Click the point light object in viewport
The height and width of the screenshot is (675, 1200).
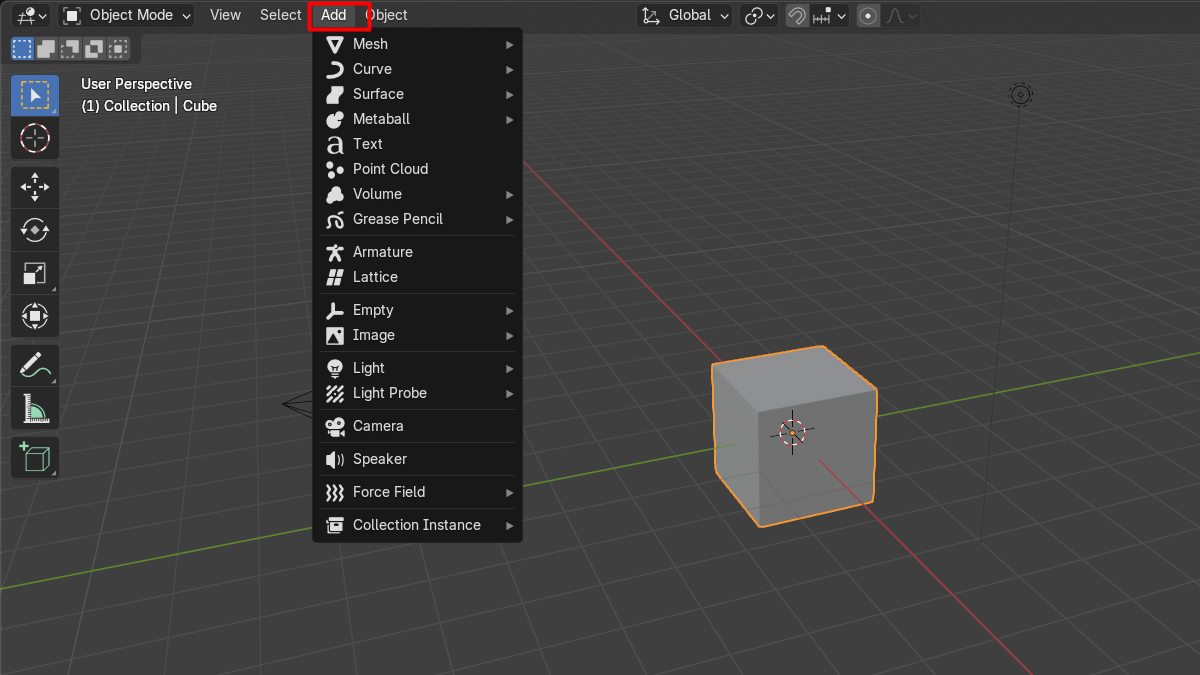(x=1020, y=95)
